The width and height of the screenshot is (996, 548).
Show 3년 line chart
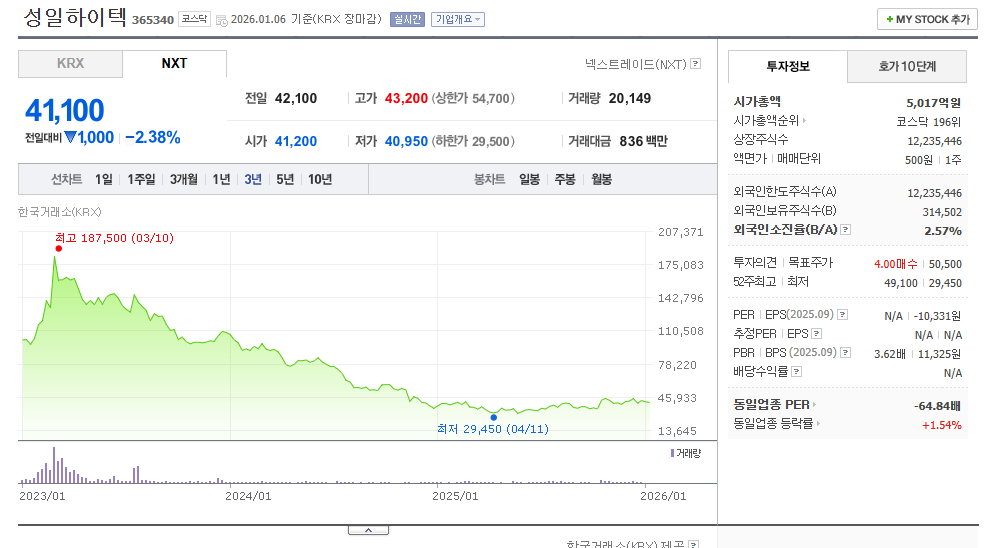pyautogui.click(x=253, y=180)
